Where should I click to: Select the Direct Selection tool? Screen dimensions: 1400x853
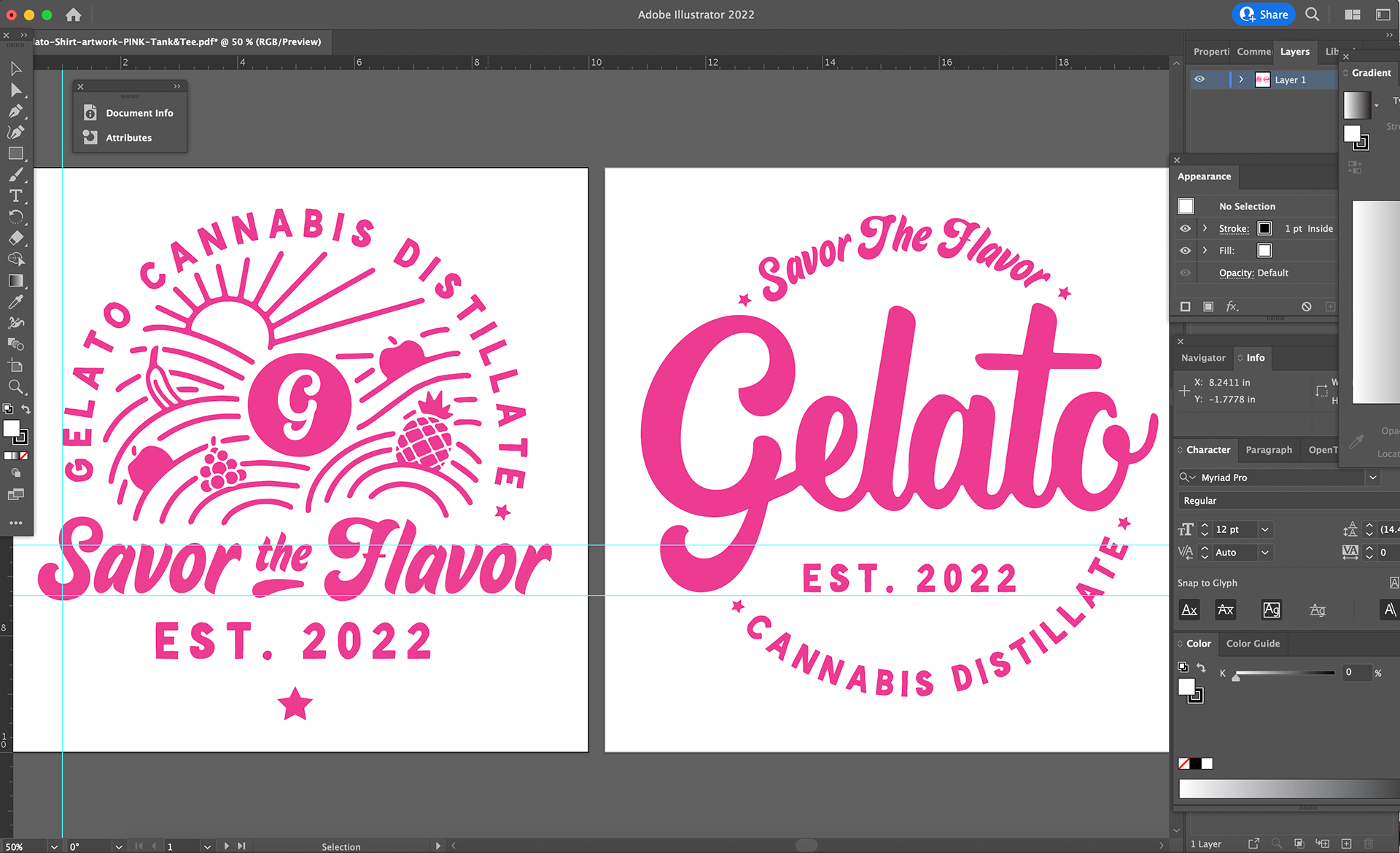coord(16,90)
